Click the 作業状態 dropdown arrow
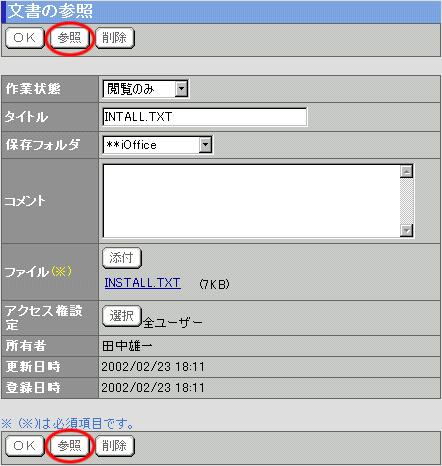 coord(181,89)
